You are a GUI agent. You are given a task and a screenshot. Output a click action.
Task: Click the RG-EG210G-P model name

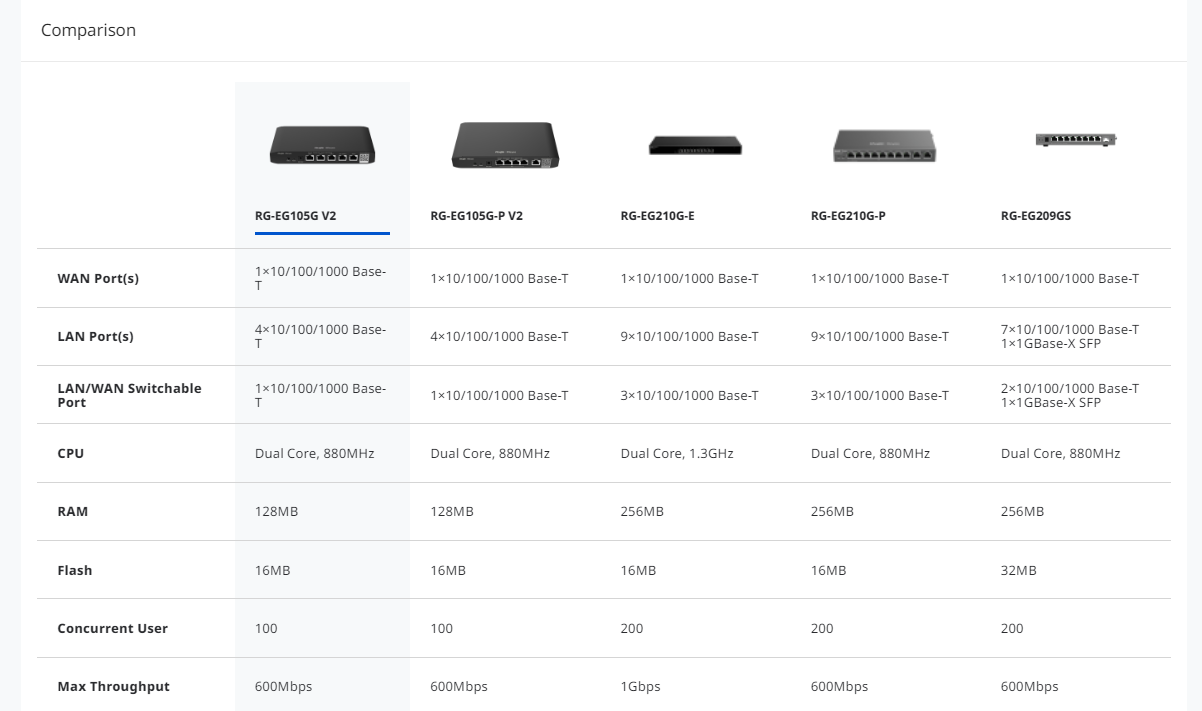click(848, 215)
